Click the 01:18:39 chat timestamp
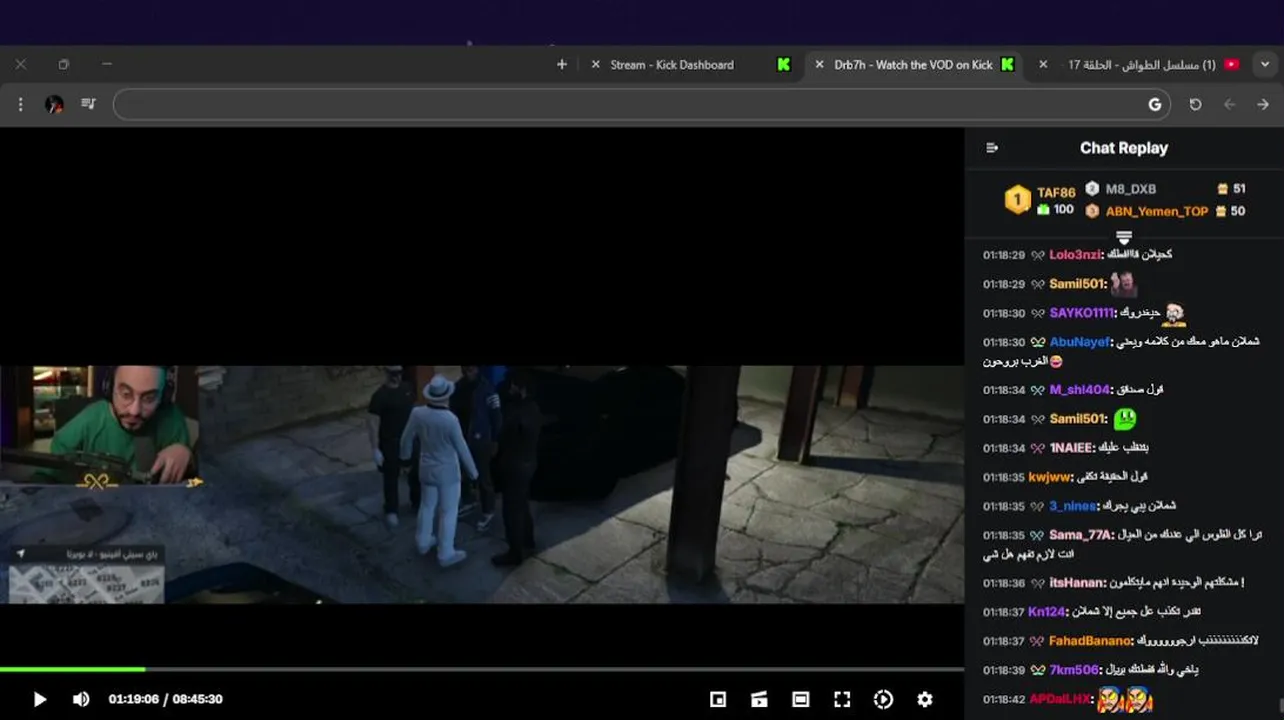 coord(1003,670)
